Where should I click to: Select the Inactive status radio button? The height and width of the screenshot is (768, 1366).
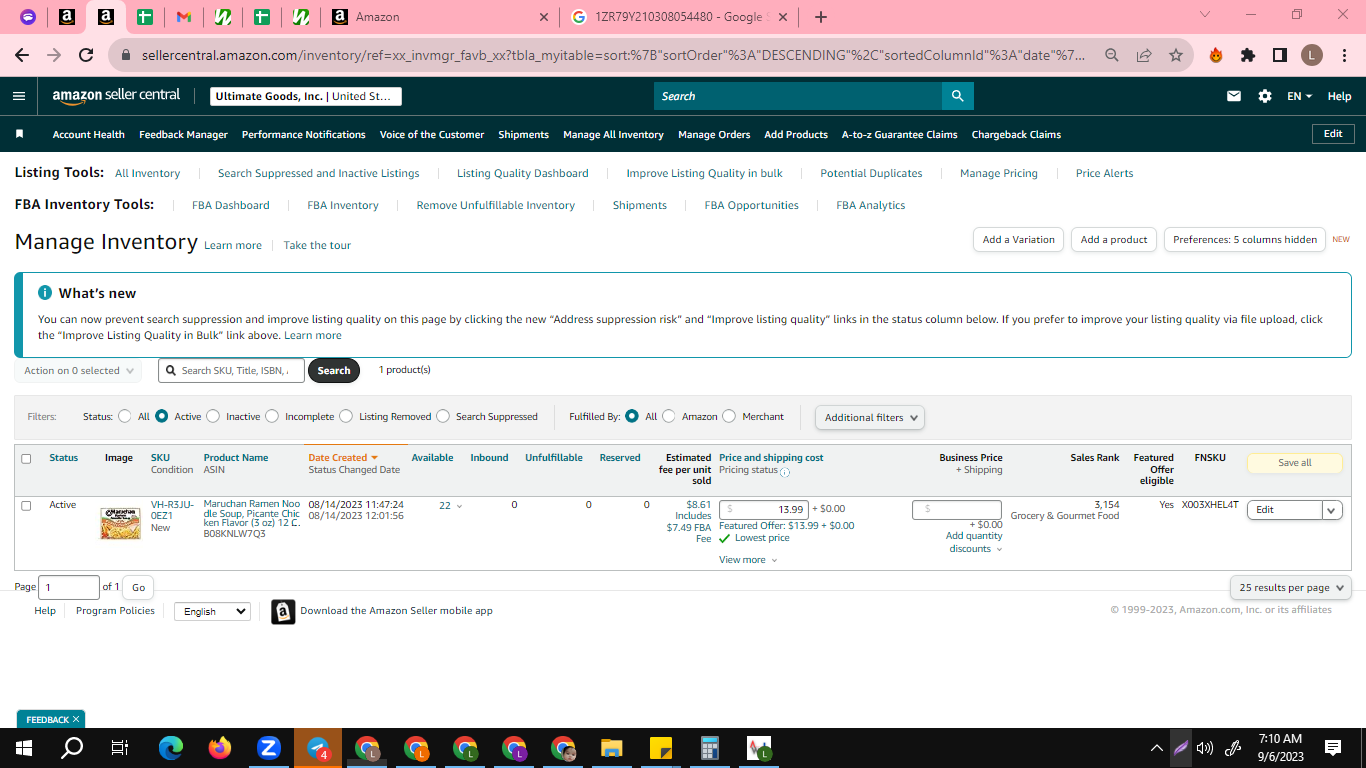click(214, 416)
